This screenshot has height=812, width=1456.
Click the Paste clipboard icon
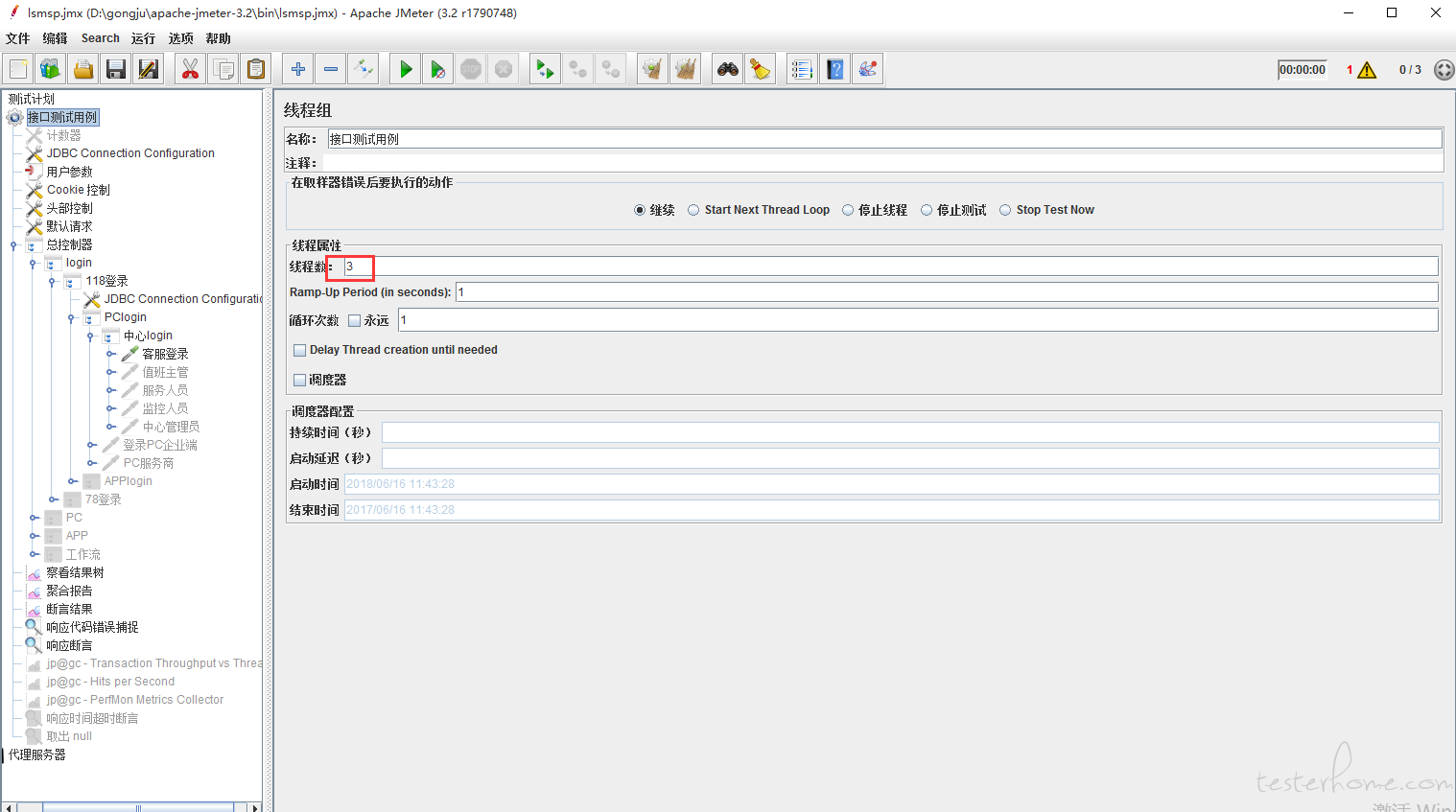(x=256, y=69)
